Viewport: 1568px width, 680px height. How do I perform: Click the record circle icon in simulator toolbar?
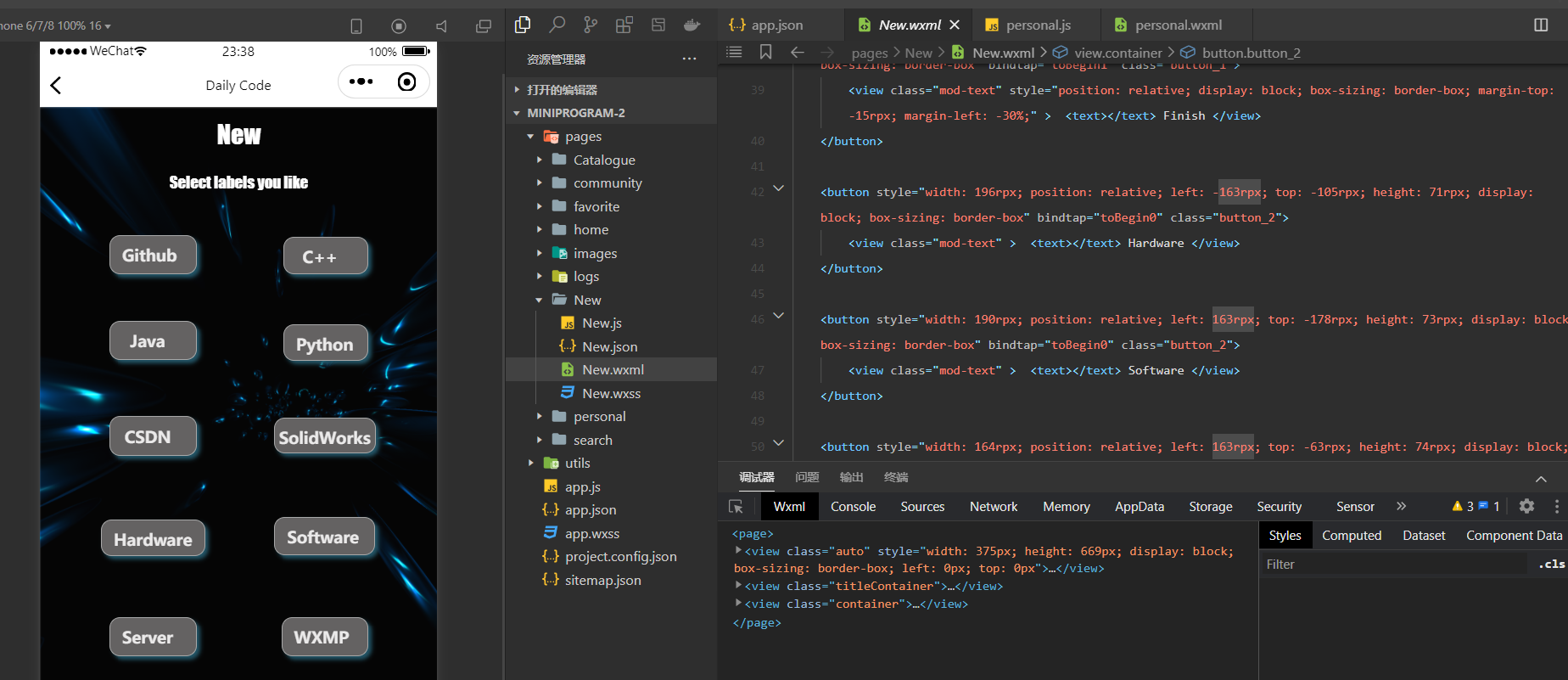pos(399,26)
